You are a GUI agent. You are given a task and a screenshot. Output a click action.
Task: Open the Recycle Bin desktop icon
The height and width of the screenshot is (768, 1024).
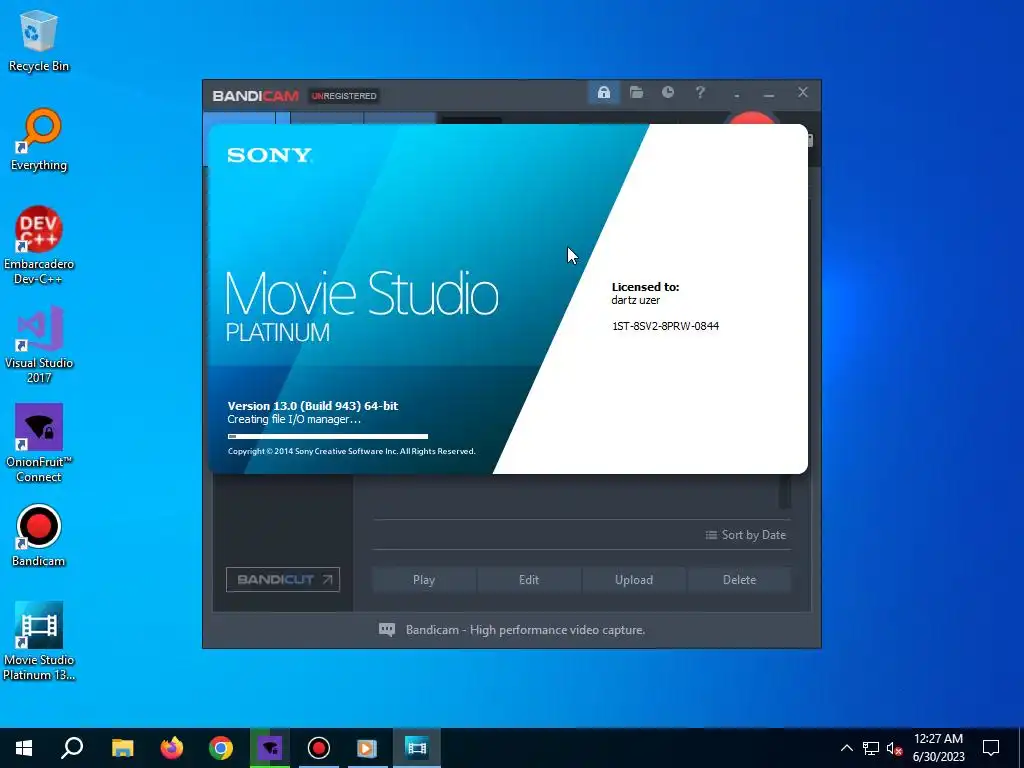pyautogui.click(x=39, y=40)
